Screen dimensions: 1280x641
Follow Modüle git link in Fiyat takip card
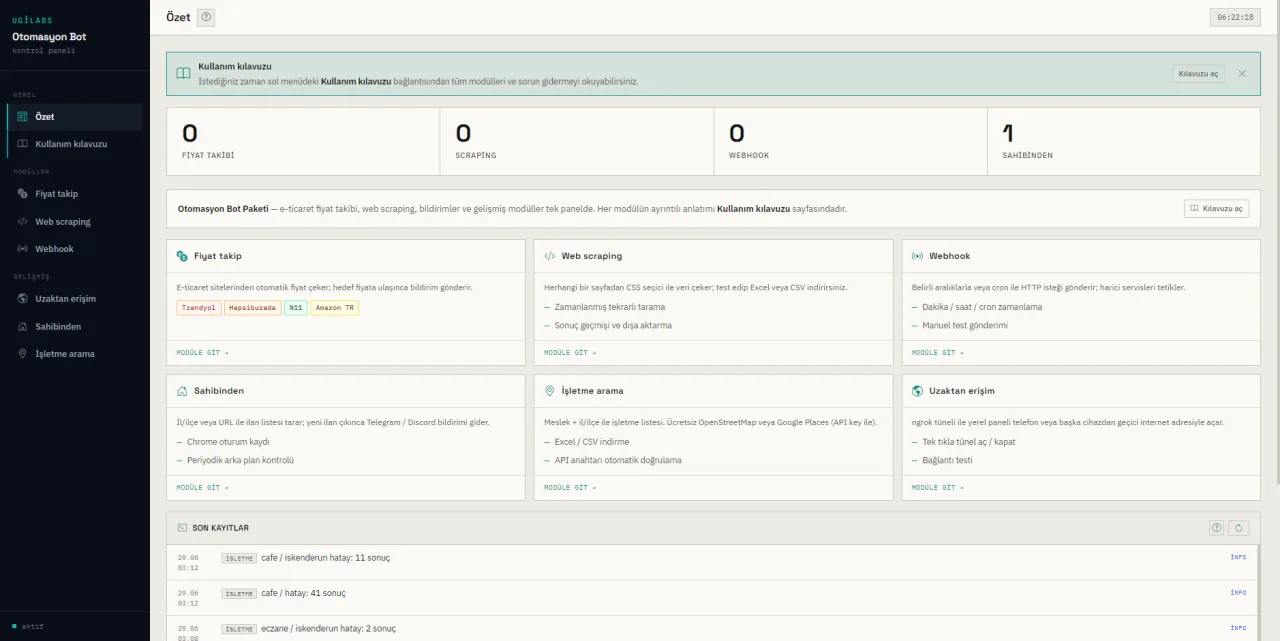[202, 353]
